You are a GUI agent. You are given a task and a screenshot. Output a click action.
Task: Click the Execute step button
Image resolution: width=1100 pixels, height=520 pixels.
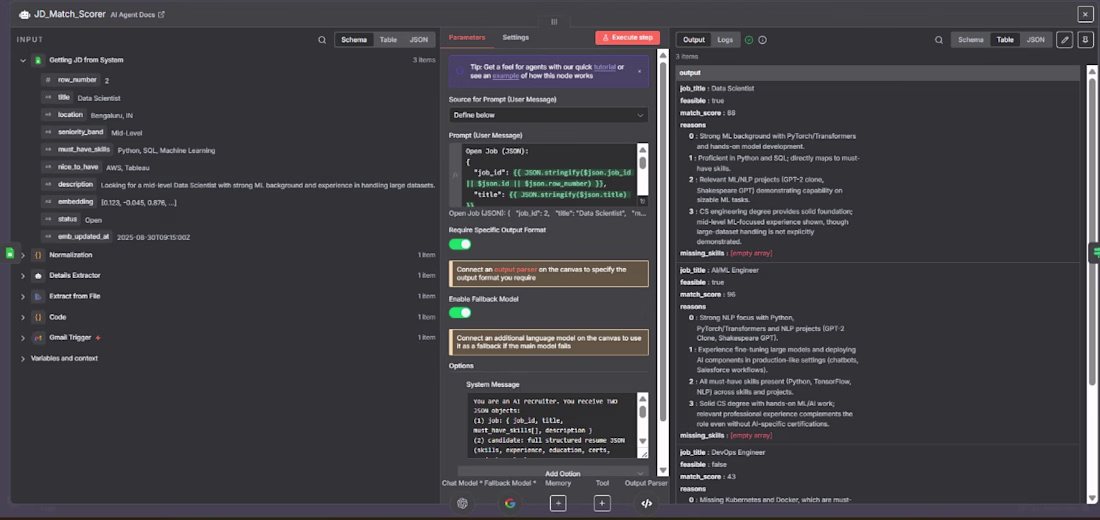(x=627, y=38)
